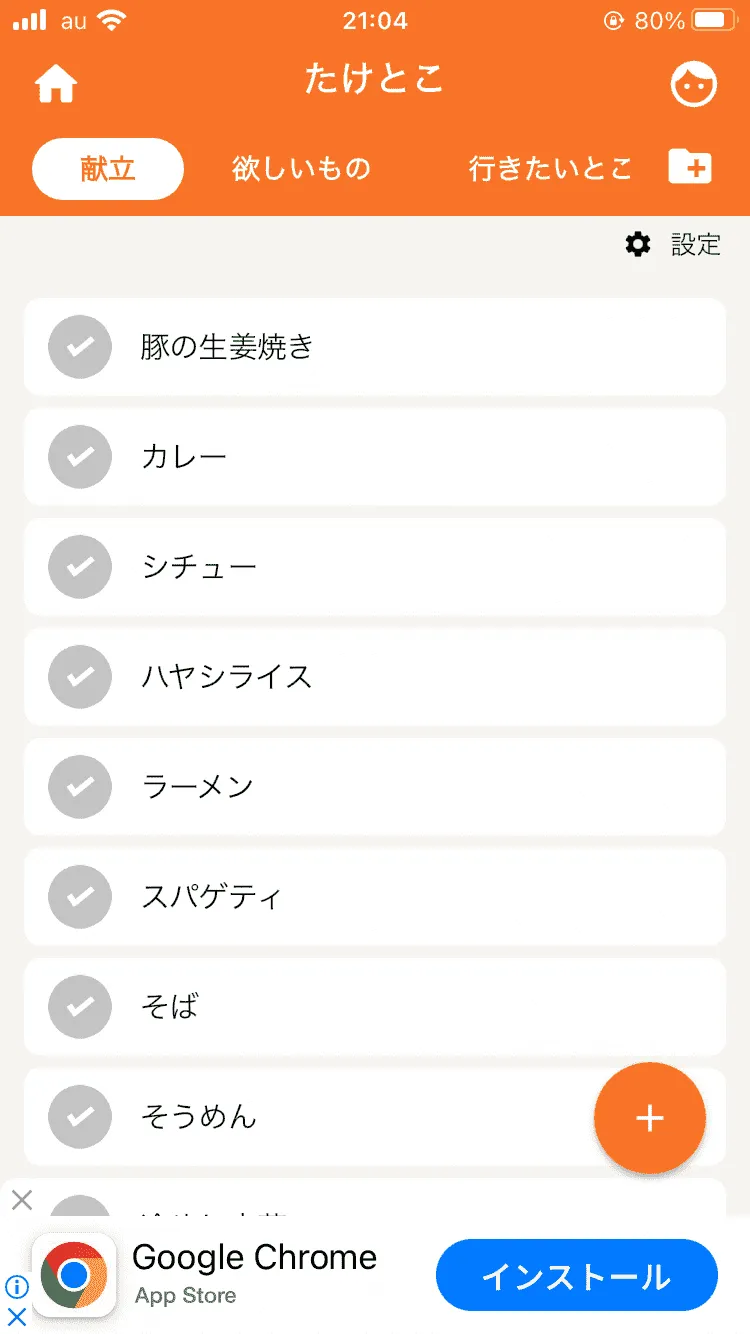Open the settings gear icon
The height and width of the screenshot is (1334, 750).
[638, 244]
